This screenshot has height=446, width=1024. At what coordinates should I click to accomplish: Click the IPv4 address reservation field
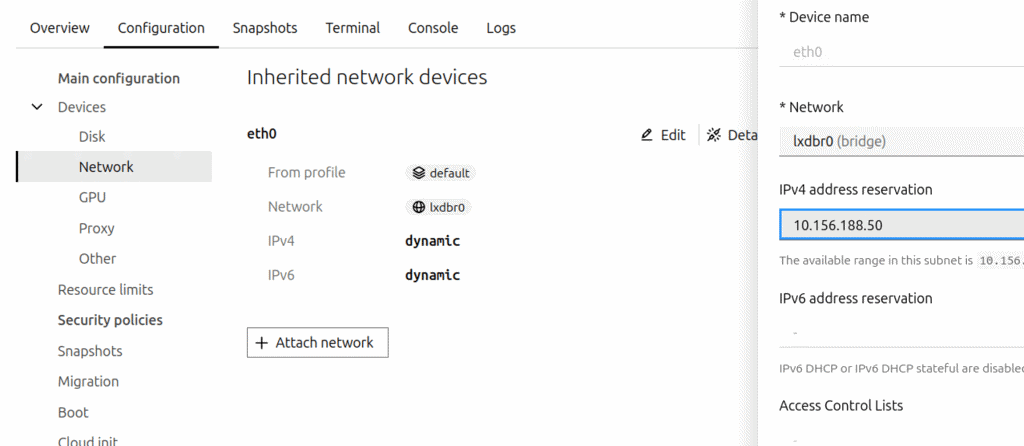tap(900, 225)
